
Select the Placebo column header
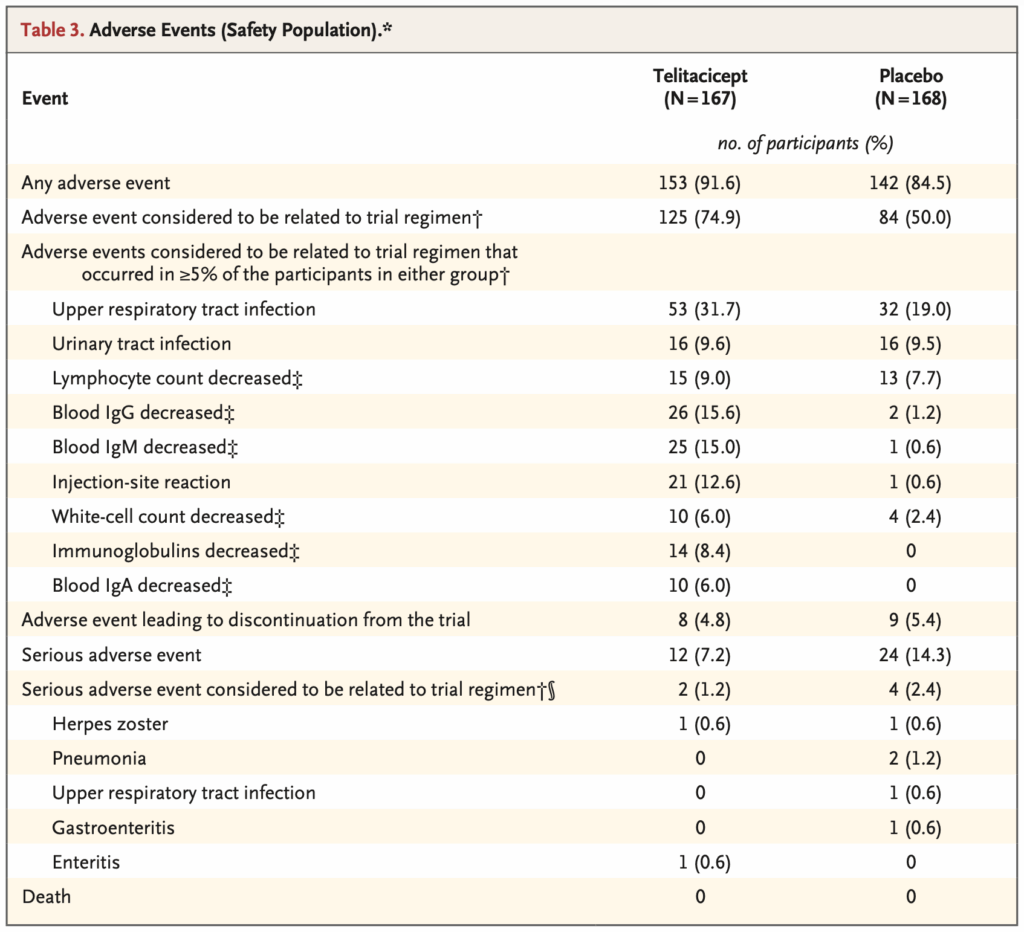point(910,87)
